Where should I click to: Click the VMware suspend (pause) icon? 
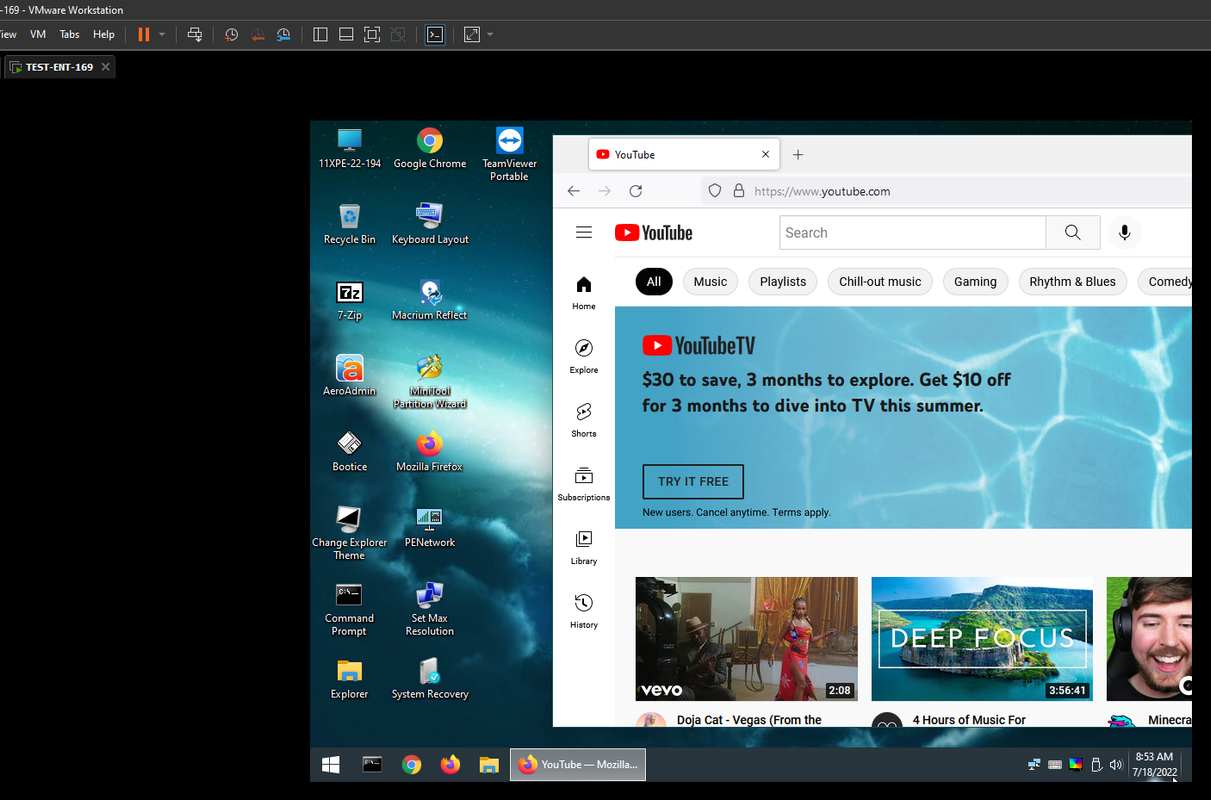click(x=144, y=34)
